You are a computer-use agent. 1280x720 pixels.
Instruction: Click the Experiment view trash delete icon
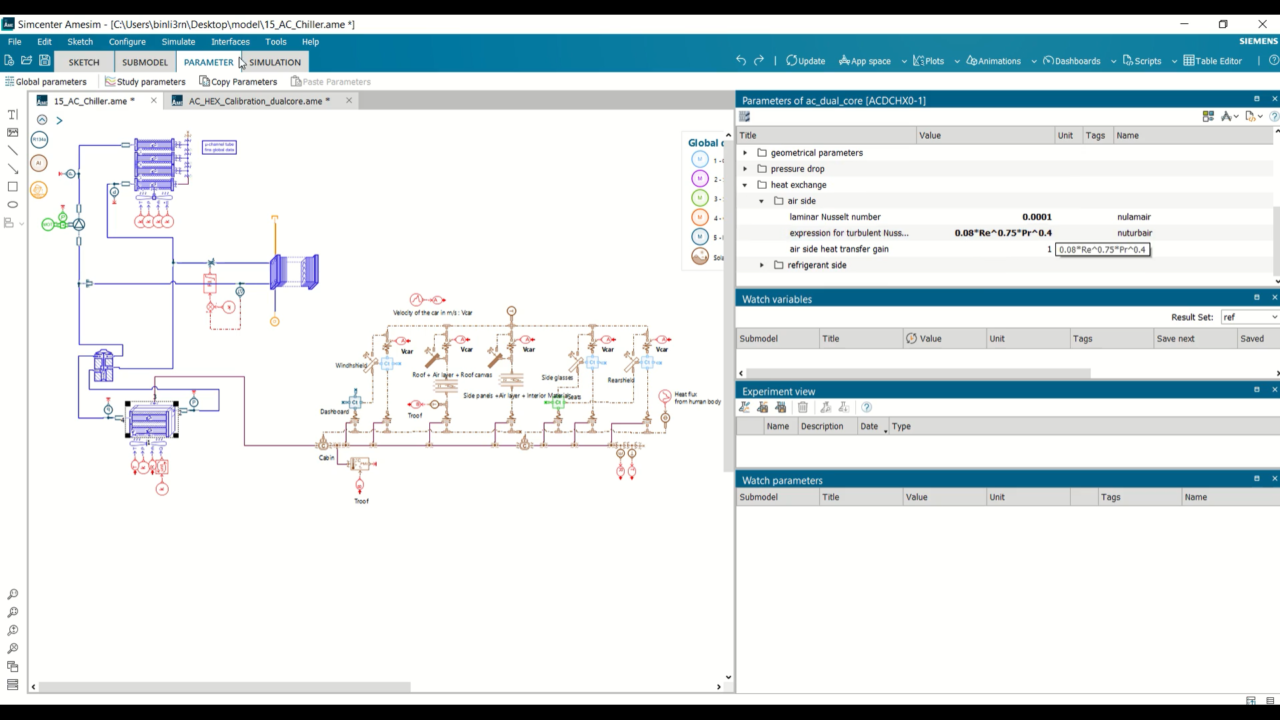[803, 408]
